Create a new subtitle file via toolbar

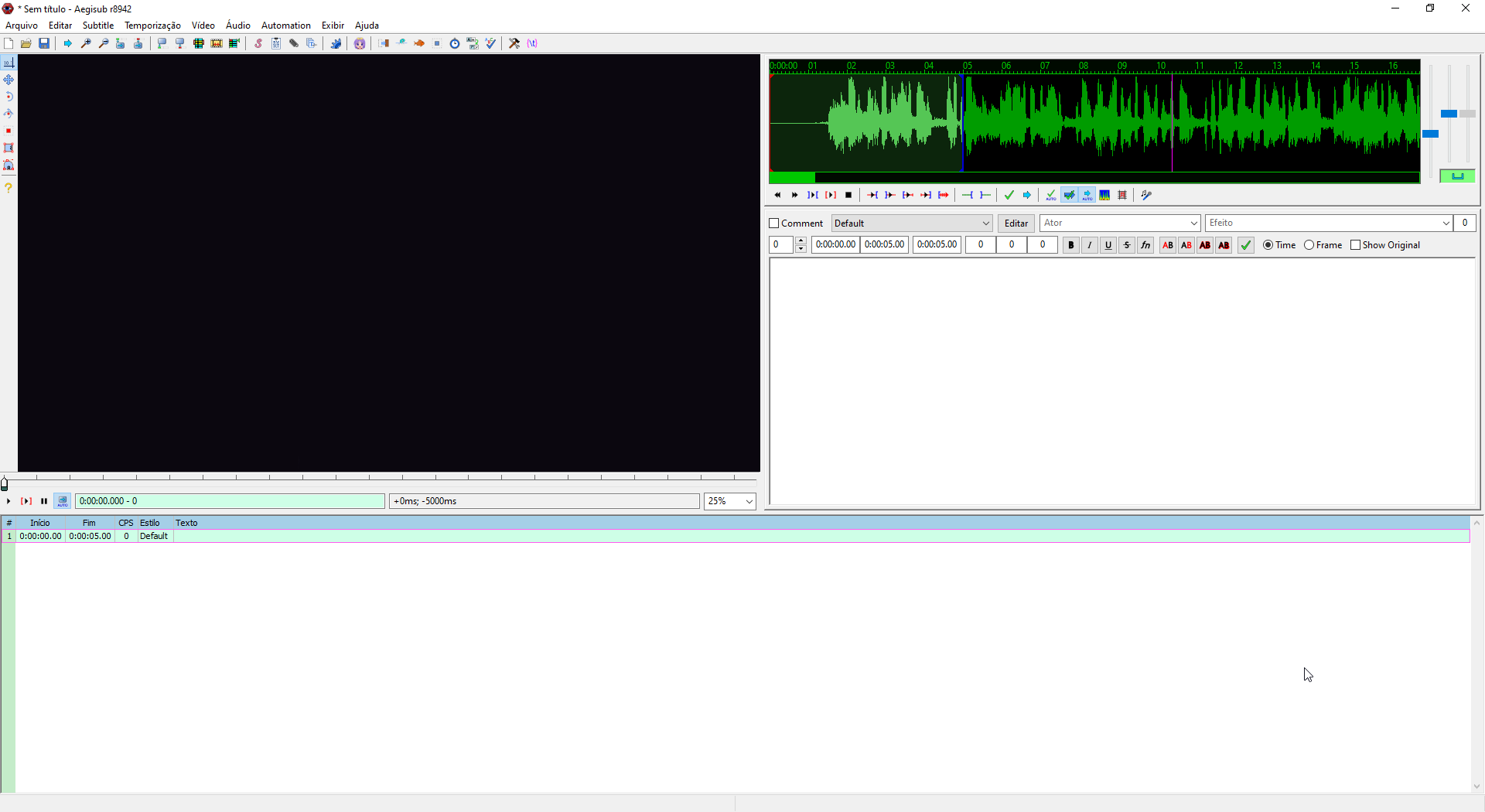pyautogui.click(x=9, y=43)
